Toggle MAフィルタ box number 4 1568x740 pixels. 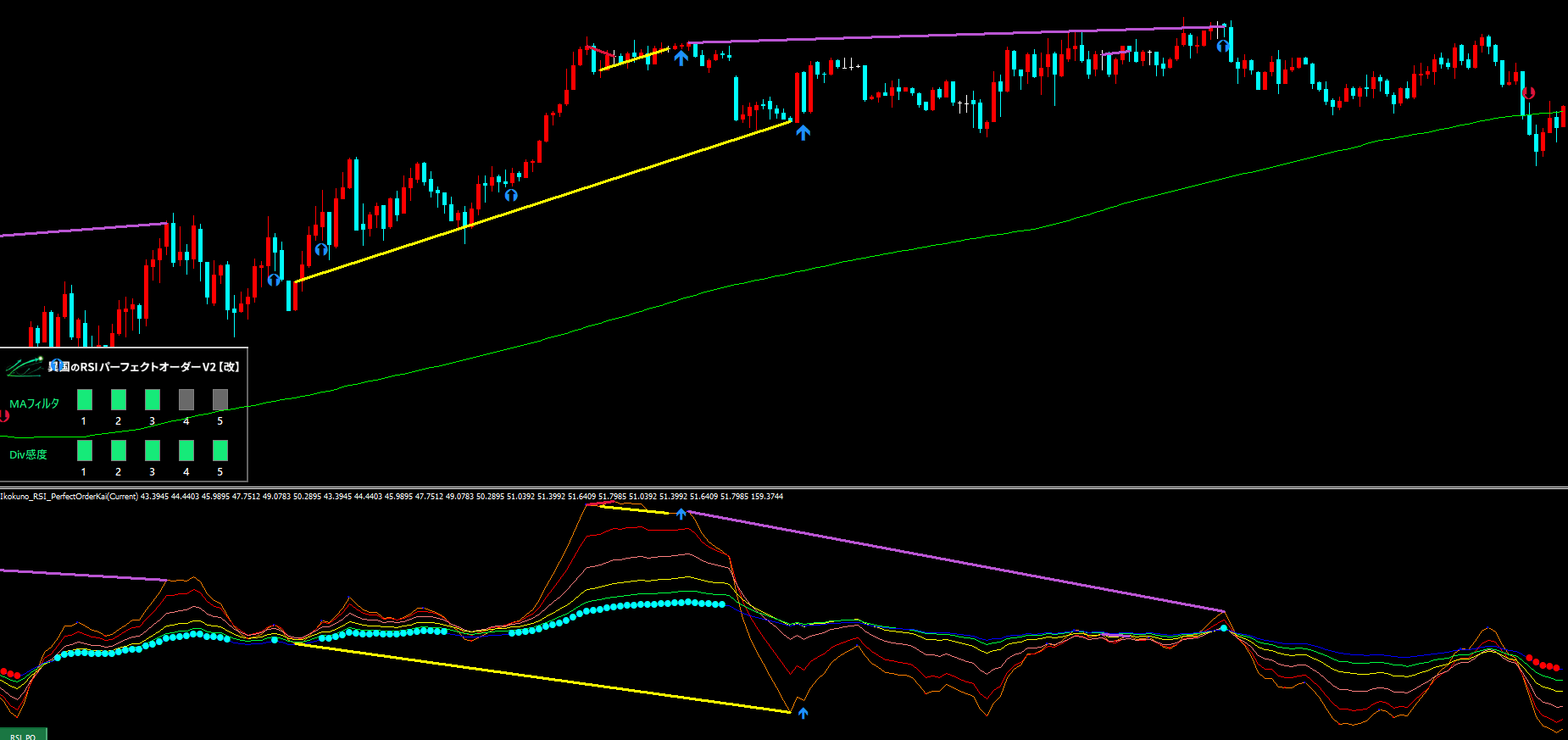click(x=186, y=399)
